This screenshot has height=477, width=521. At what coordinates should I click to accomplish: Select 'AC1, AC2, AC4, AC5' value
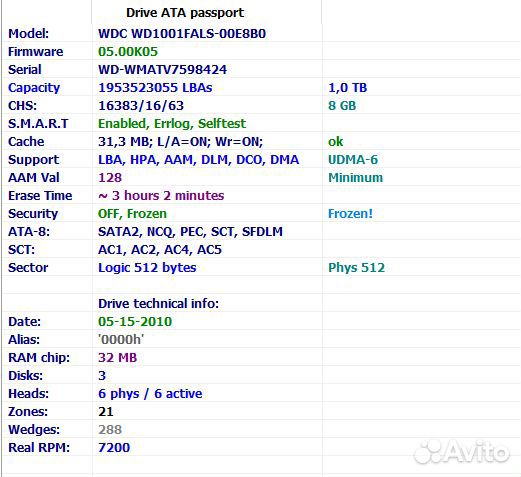tap(160, 250)
